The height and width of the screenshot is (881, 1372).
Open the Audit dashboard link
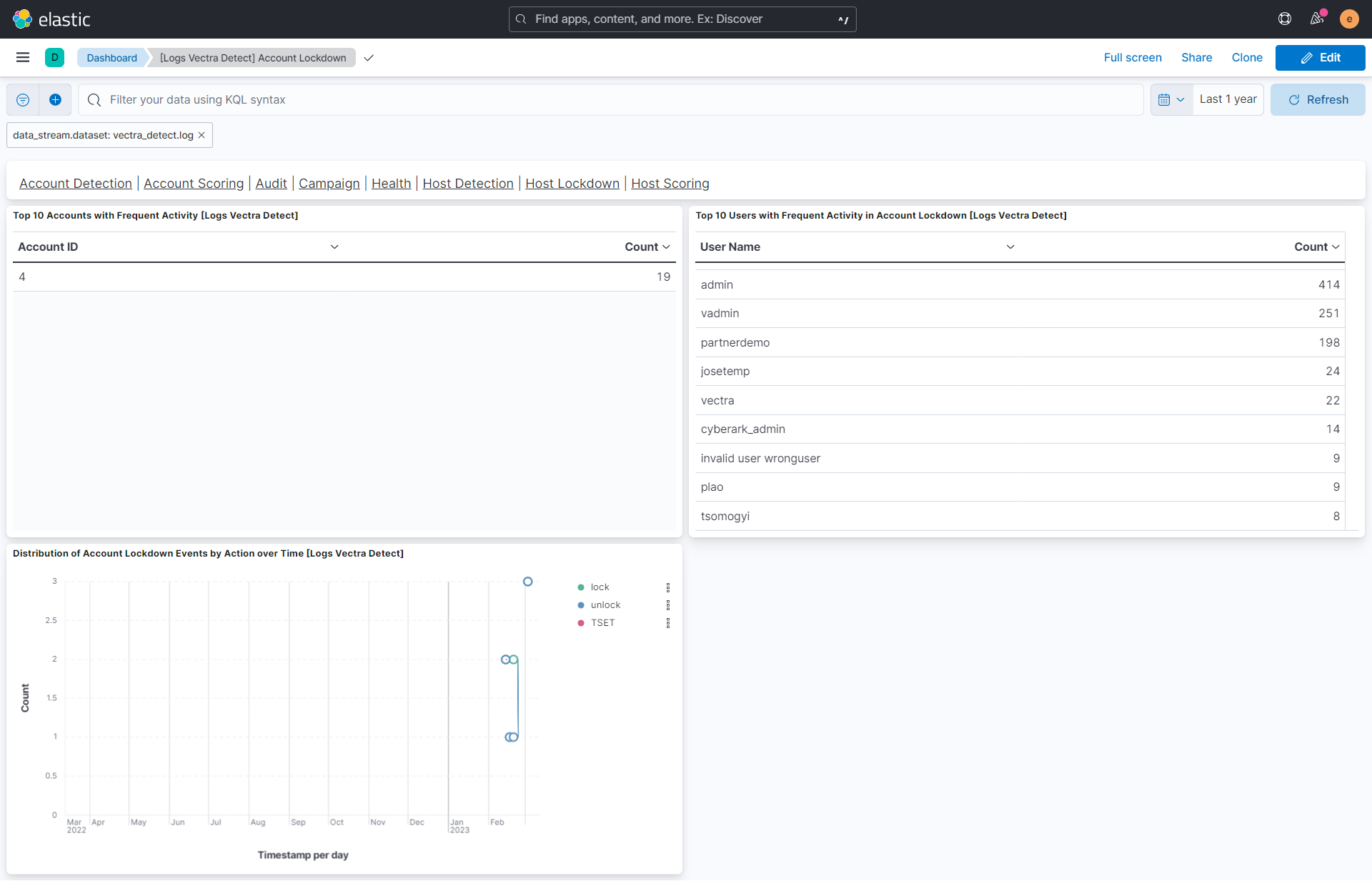272,184
